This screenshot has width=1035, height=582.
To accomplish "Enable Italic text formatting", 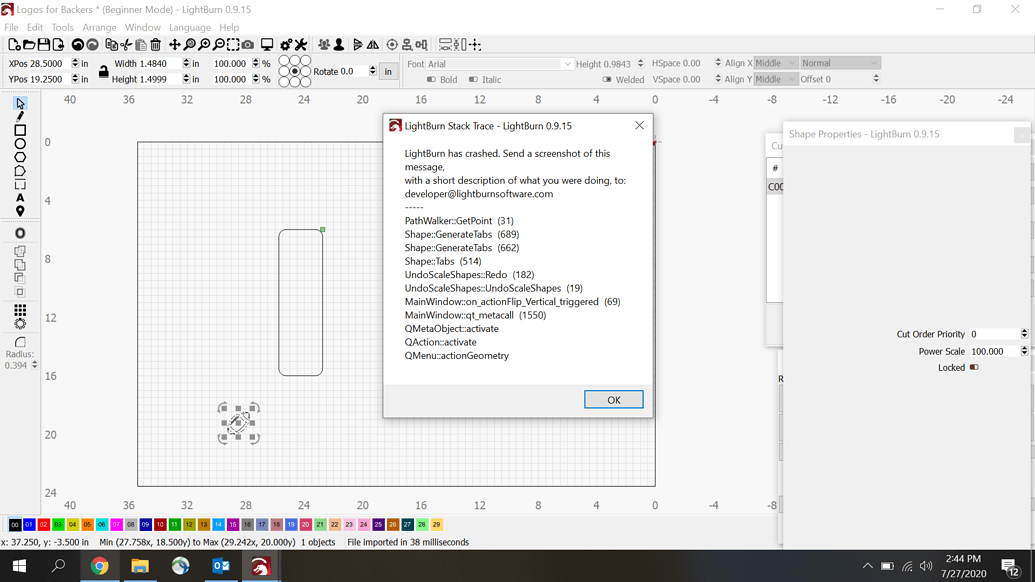I will (484, 80).
